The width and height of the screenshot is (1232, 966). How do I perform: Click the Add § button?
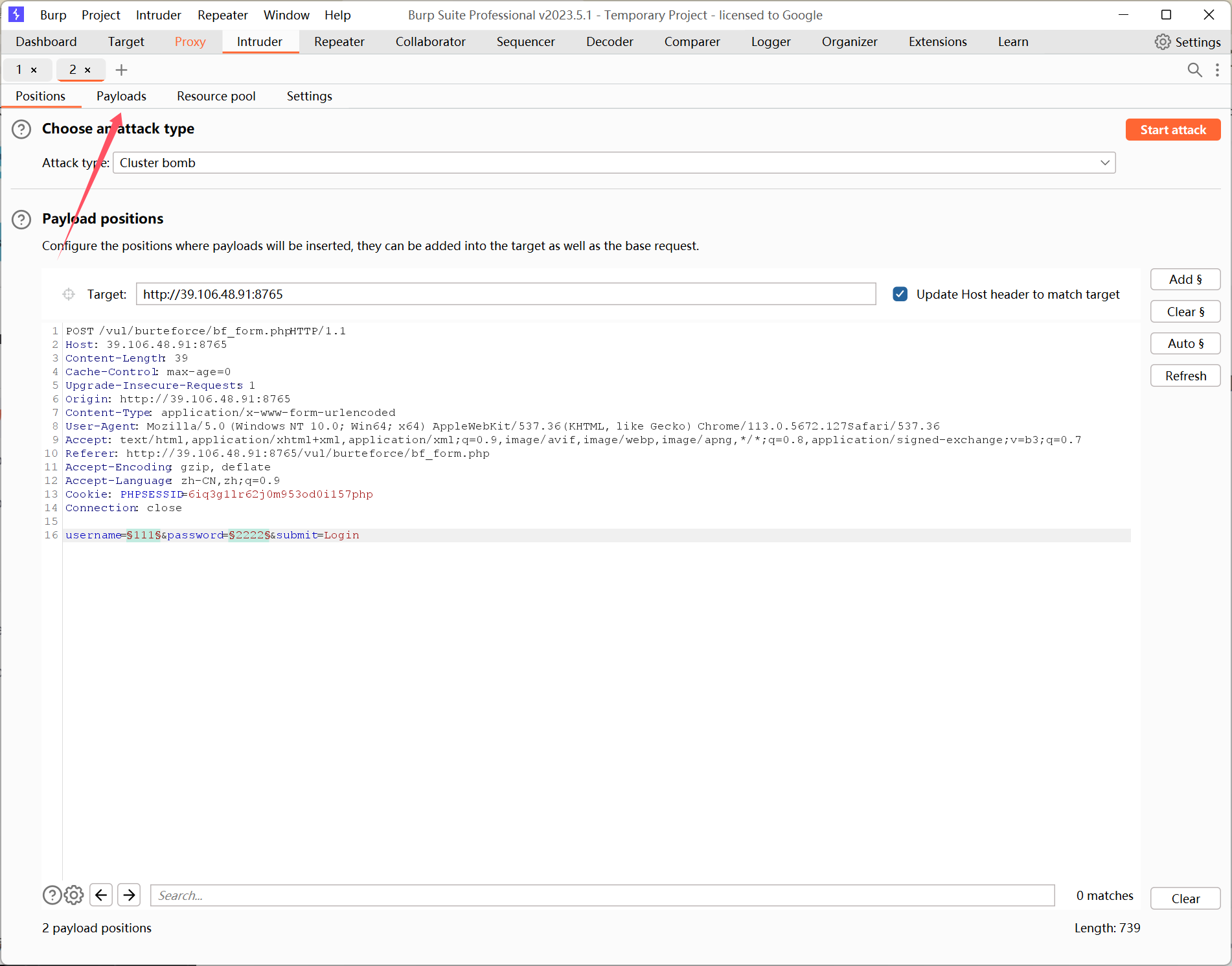(x=1185, y=279)
